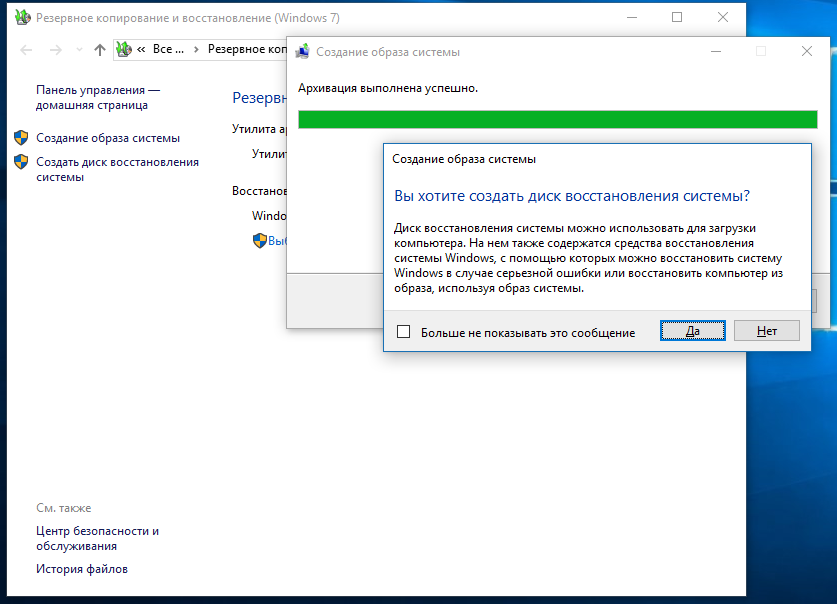This screenshot has width=837, height=604.
Task: Click 'Все ...' breadcrumb in address bar
Action: [168, 49]
